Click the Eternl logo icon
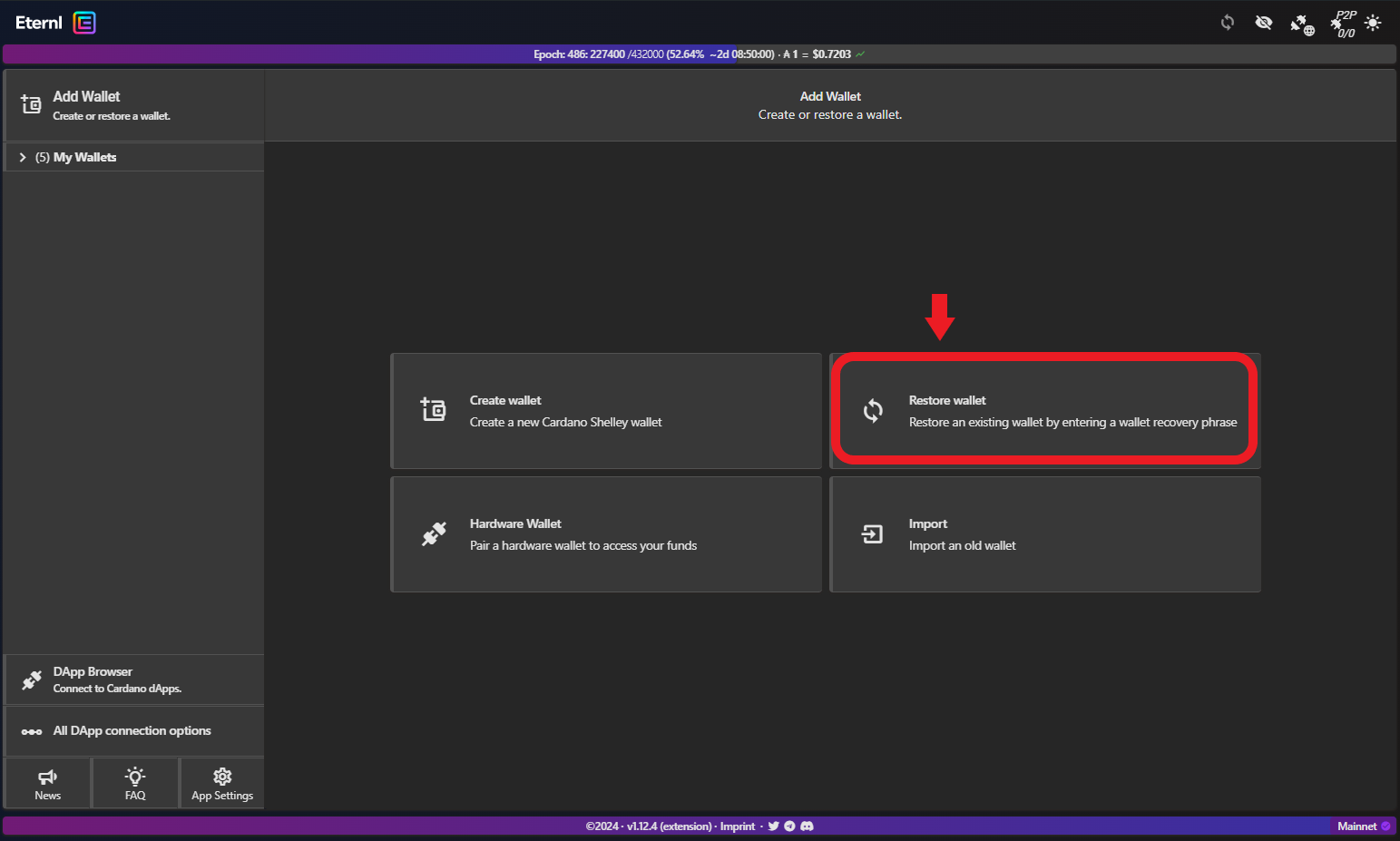The image size is (1400, 841). (84, 23)
